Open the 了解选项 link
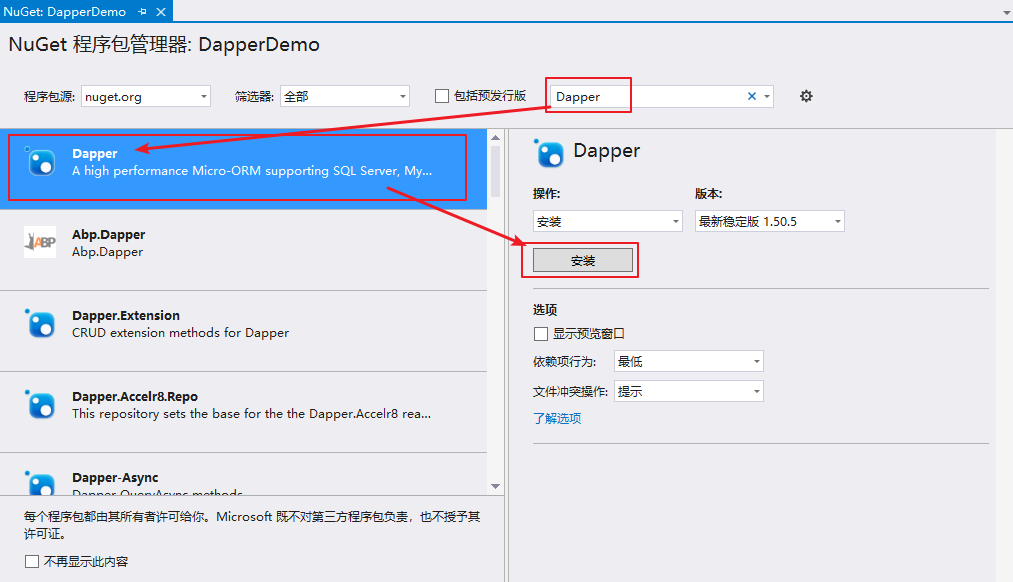This screenshot has width=1013, height=582. click(x=557, y=419)
